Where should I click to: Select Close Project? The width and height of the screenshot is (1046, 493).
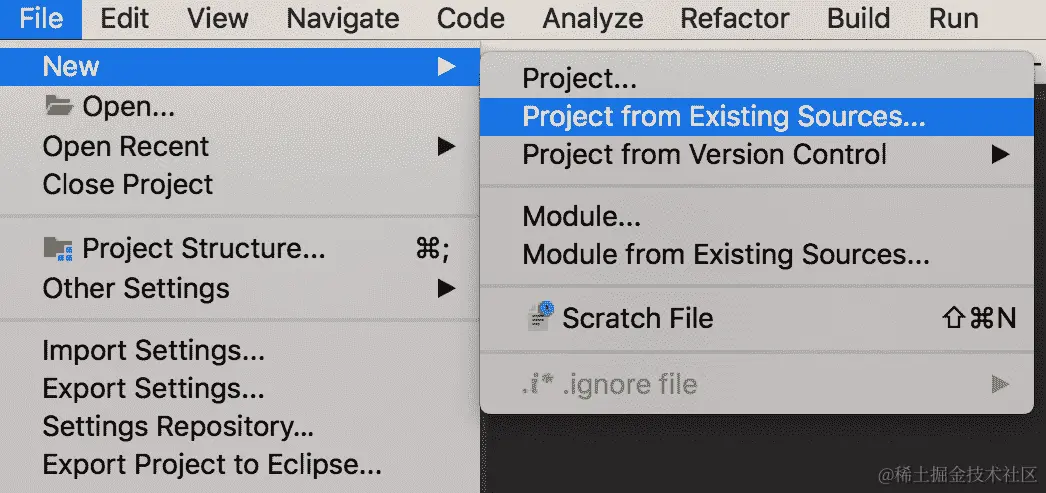pos(128,185)
